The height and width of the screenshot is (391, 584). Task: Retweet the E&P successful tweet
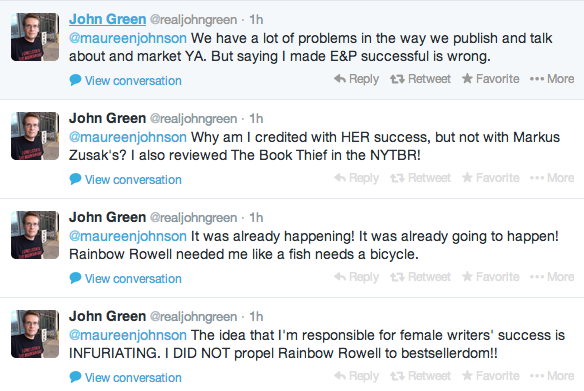pos(420,79)
